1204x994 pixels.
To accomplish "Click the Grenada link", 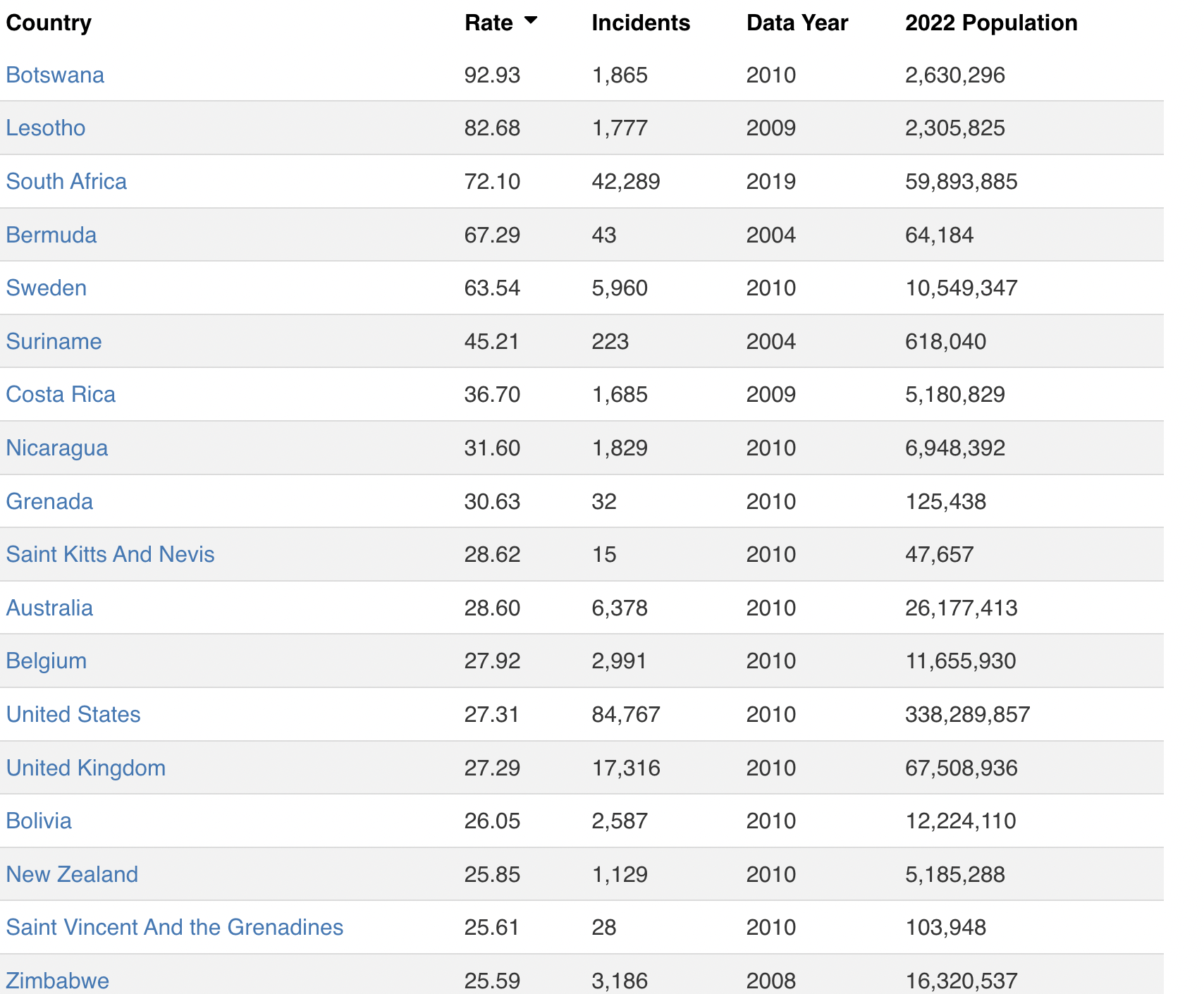I will pos(49,501).
